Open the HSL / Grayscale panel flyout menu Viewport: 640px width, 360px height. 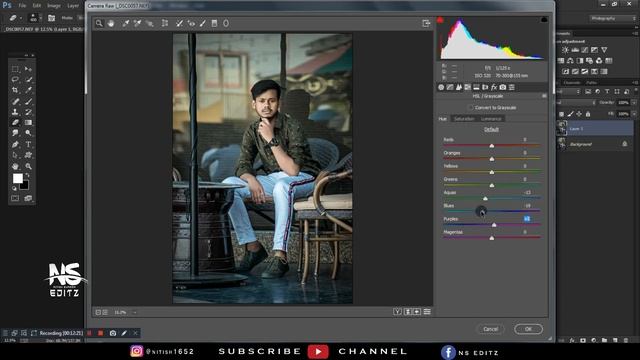tap(544, 96)
